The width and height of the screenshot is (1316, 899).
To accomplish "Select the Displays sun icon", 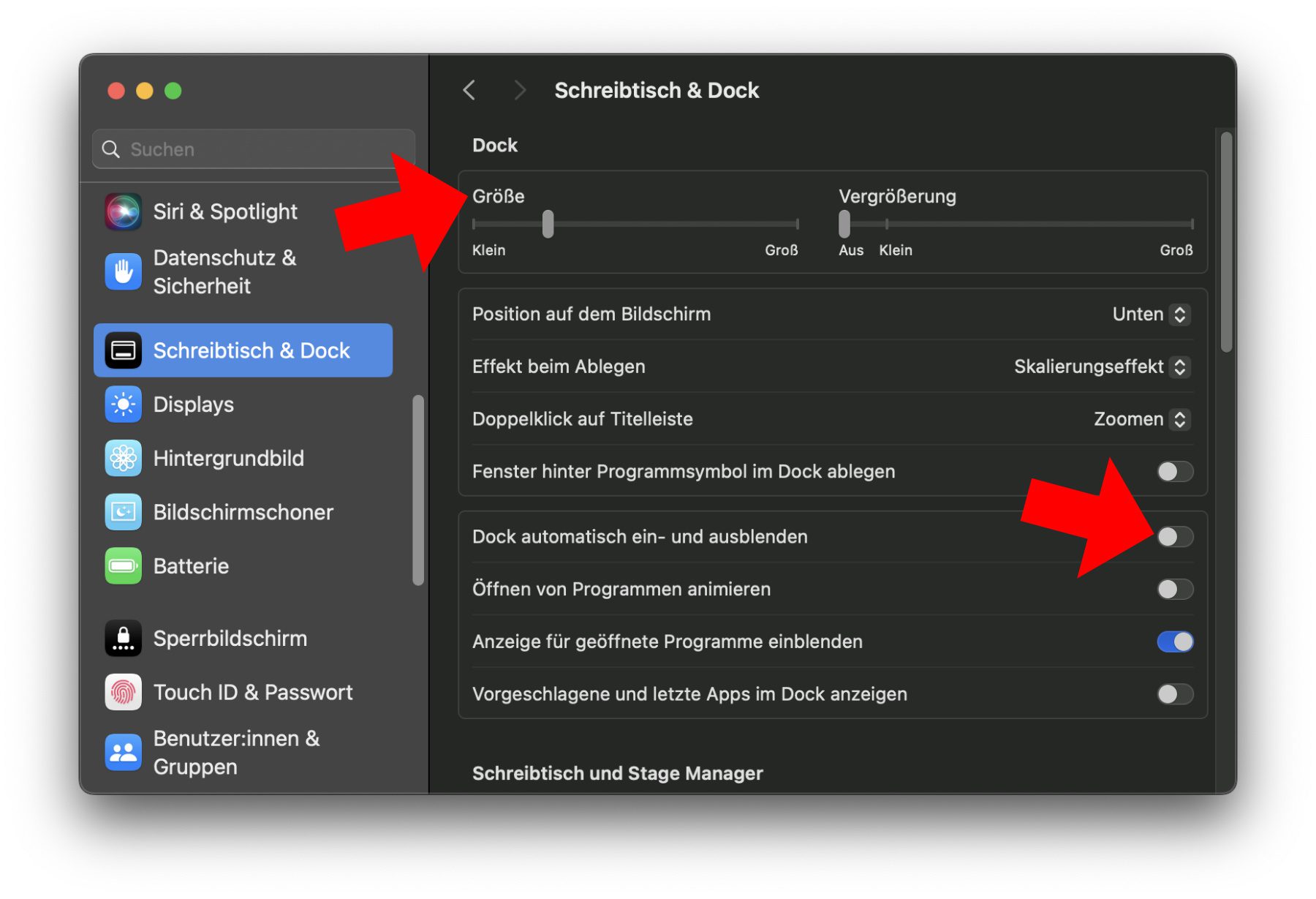I will click(123, 405).
